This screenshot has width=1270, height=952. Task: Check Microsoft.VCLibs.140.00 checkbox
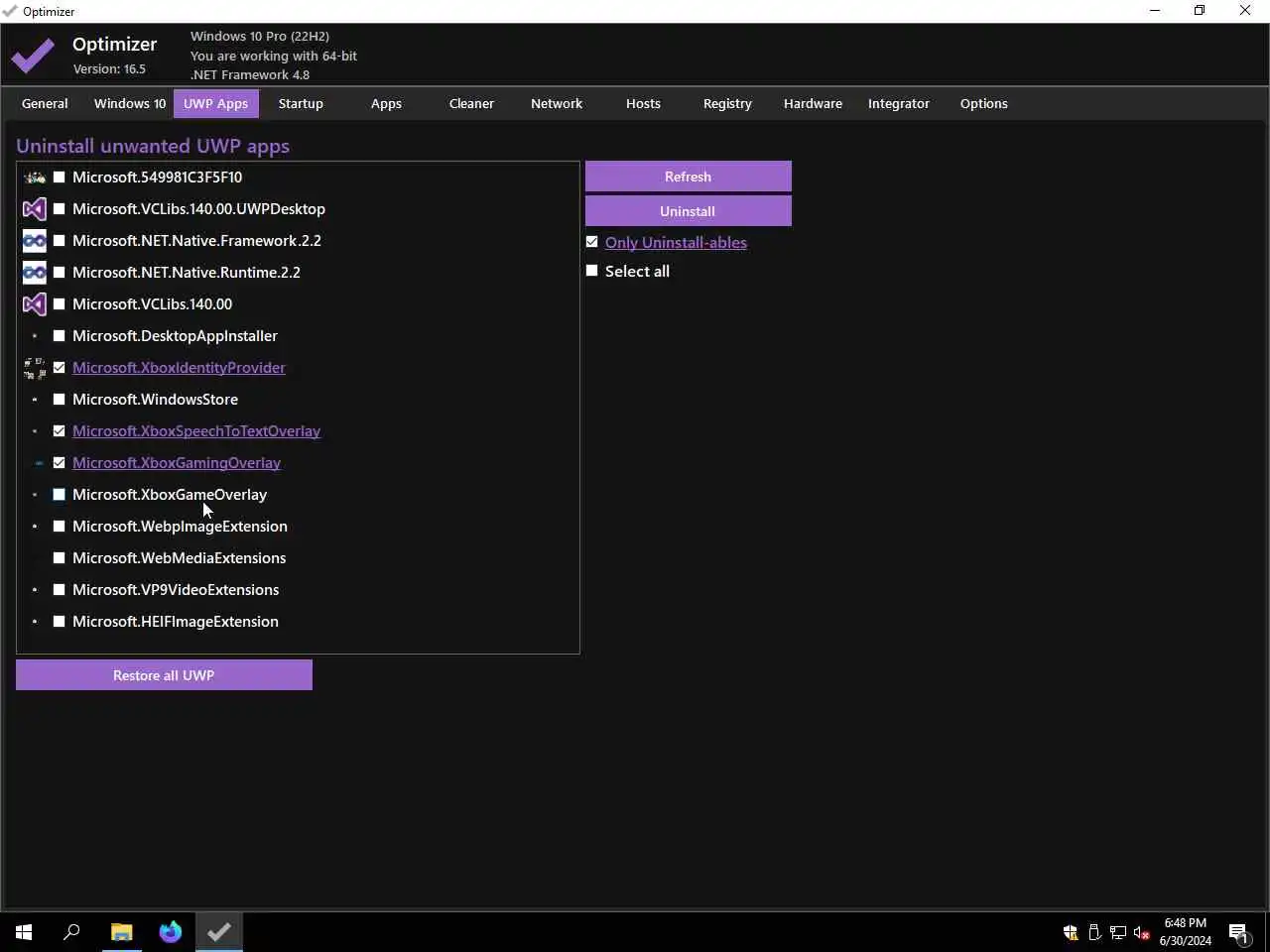[59, 304]
